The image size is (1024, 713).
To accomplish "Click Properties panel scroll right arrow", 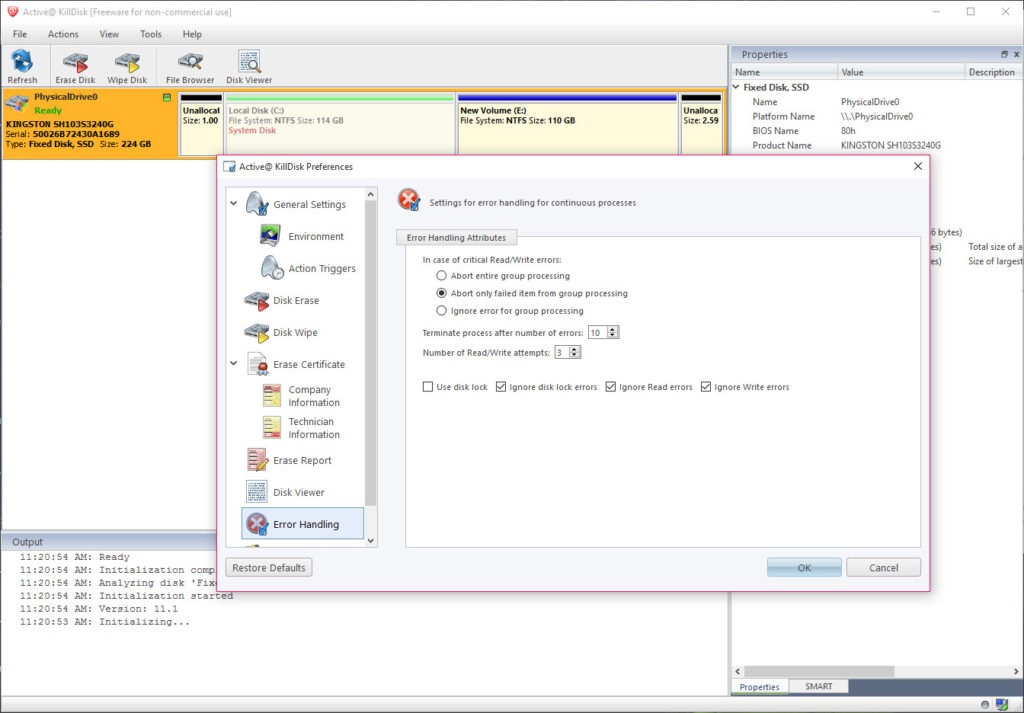I will point(1017,671).
